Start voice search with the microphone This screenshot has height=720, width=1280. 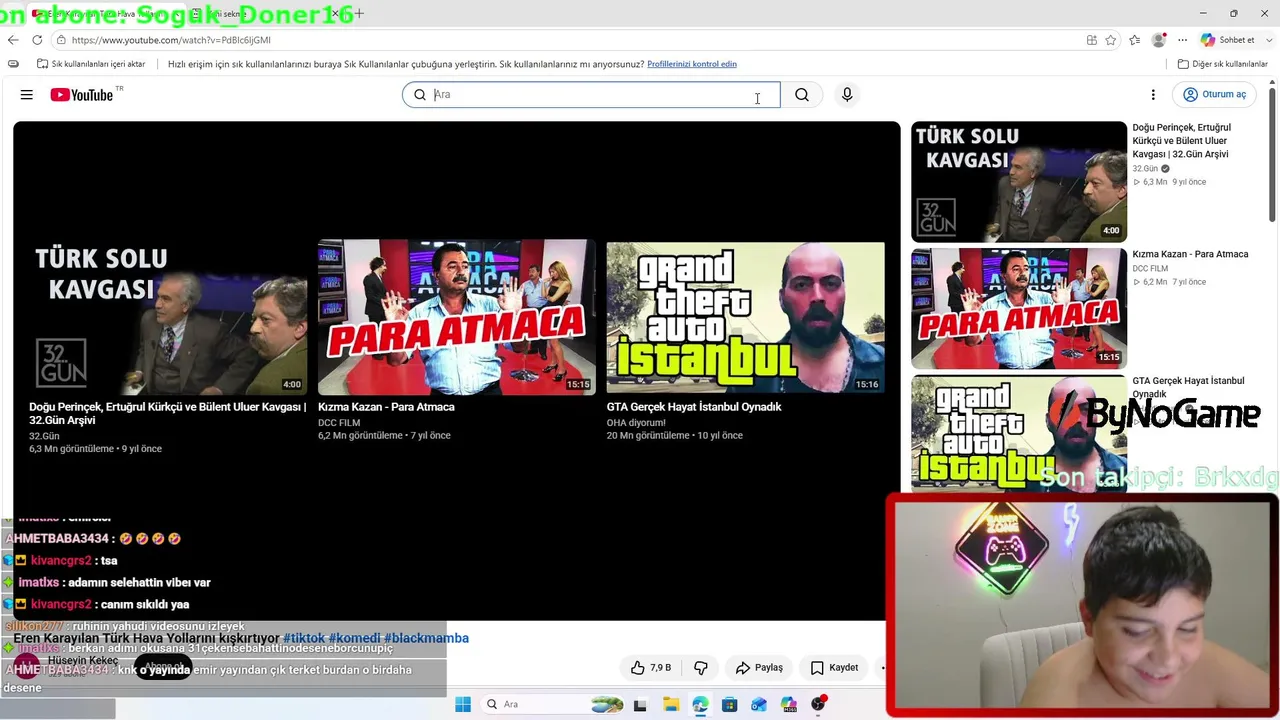[x=847, y=95]
